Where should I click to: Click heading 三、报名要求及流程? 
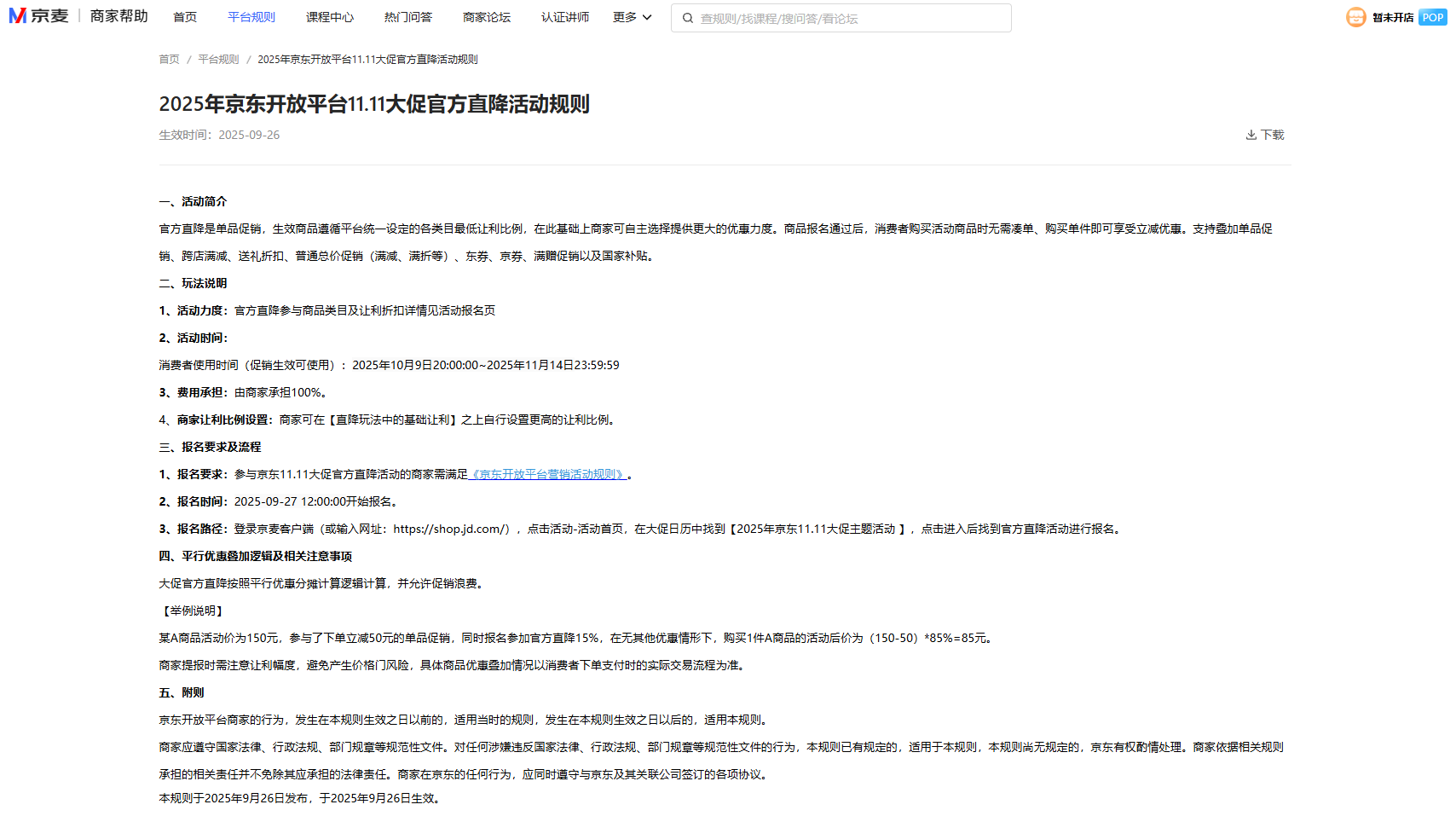[x=210, y=447]
